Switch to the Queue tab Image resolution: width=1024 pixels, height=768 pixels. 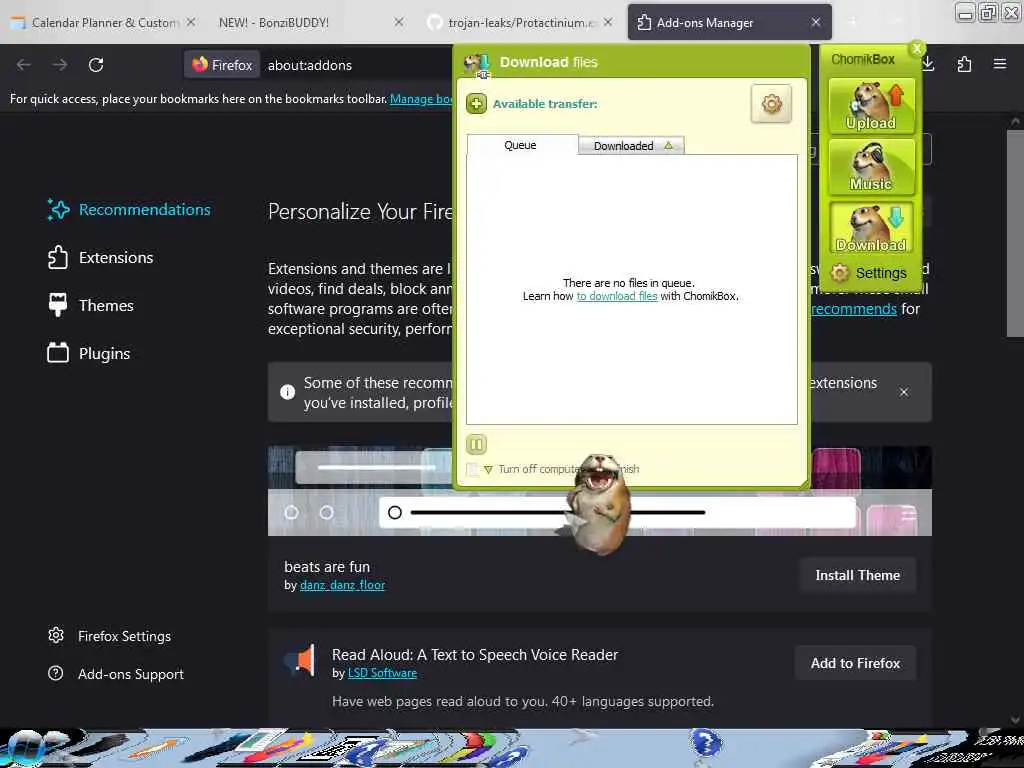tap(522, 145)
